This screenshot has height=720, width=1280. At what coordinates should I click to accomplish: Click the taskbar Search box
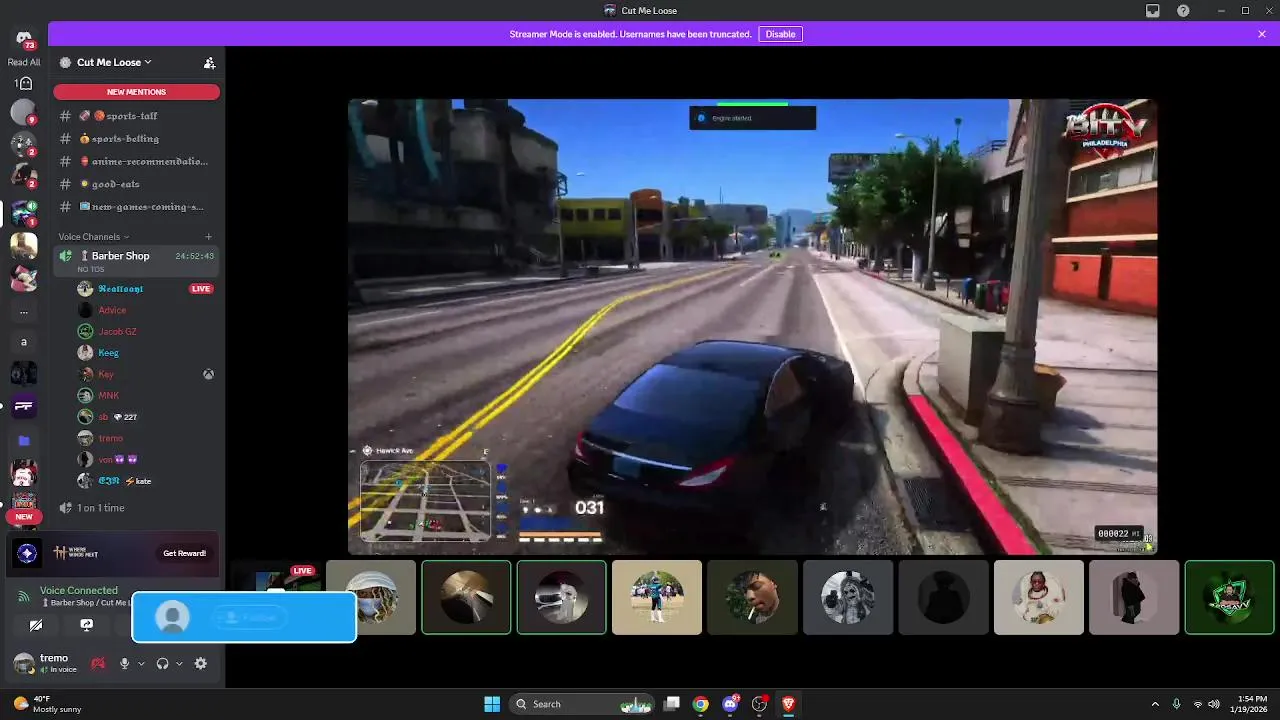[x=582, y=704]
